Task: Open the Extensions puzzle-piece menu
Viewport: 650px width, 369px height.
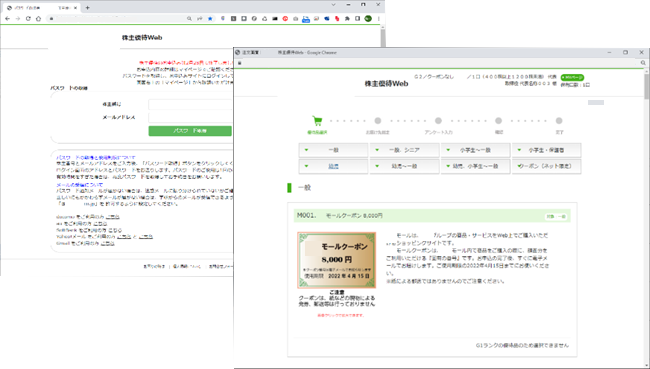Action: click(347, 19)
